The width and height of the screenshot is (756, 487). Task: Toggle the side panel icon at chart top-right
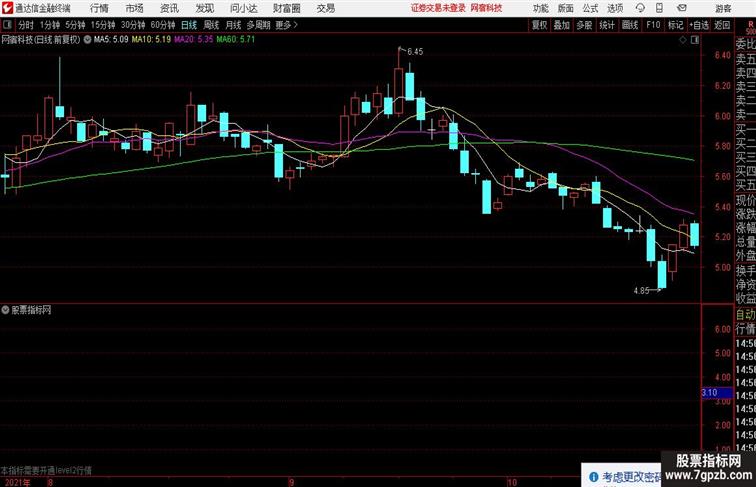[695, 41]
